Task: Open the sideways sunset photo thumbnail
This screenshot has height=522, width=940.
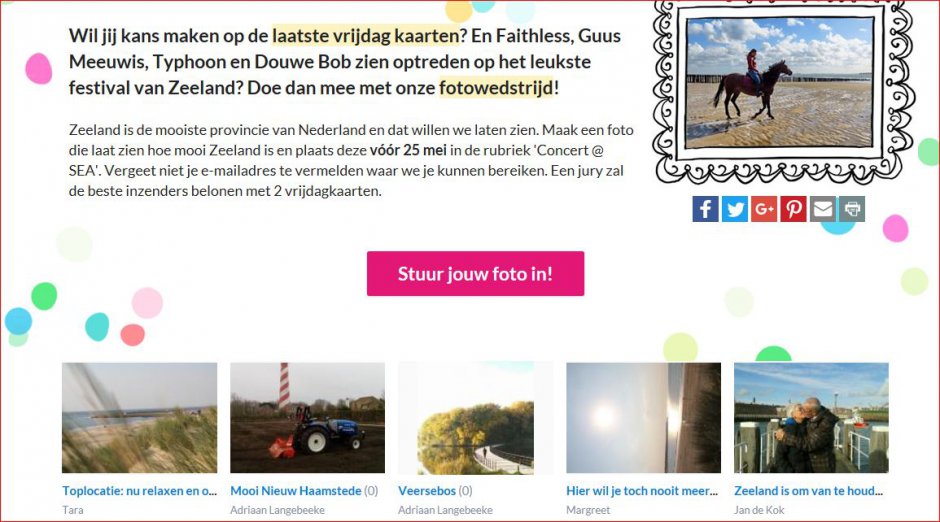Action: pos(643,418)
